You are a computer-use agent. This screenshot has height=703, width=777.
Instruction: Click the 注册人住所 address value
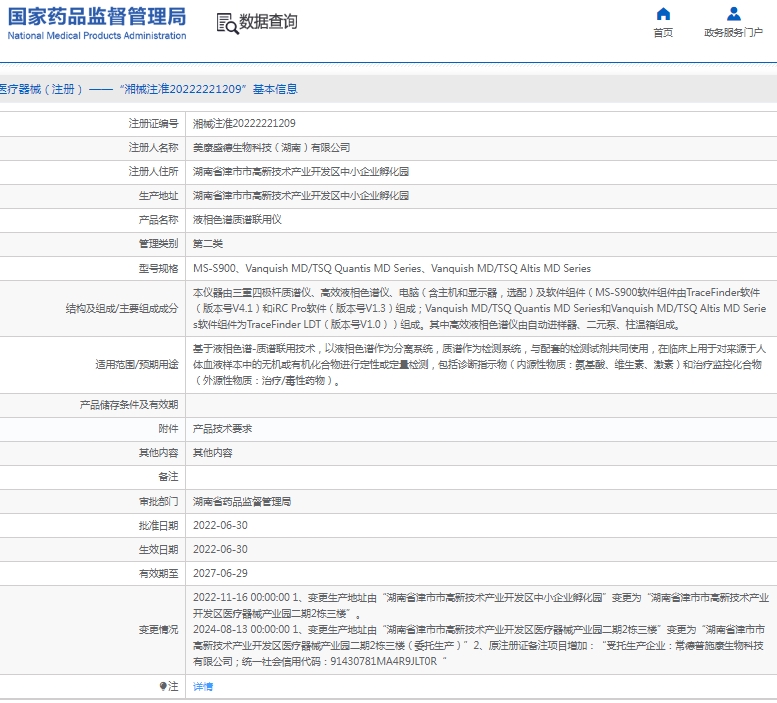coord(301,171)
